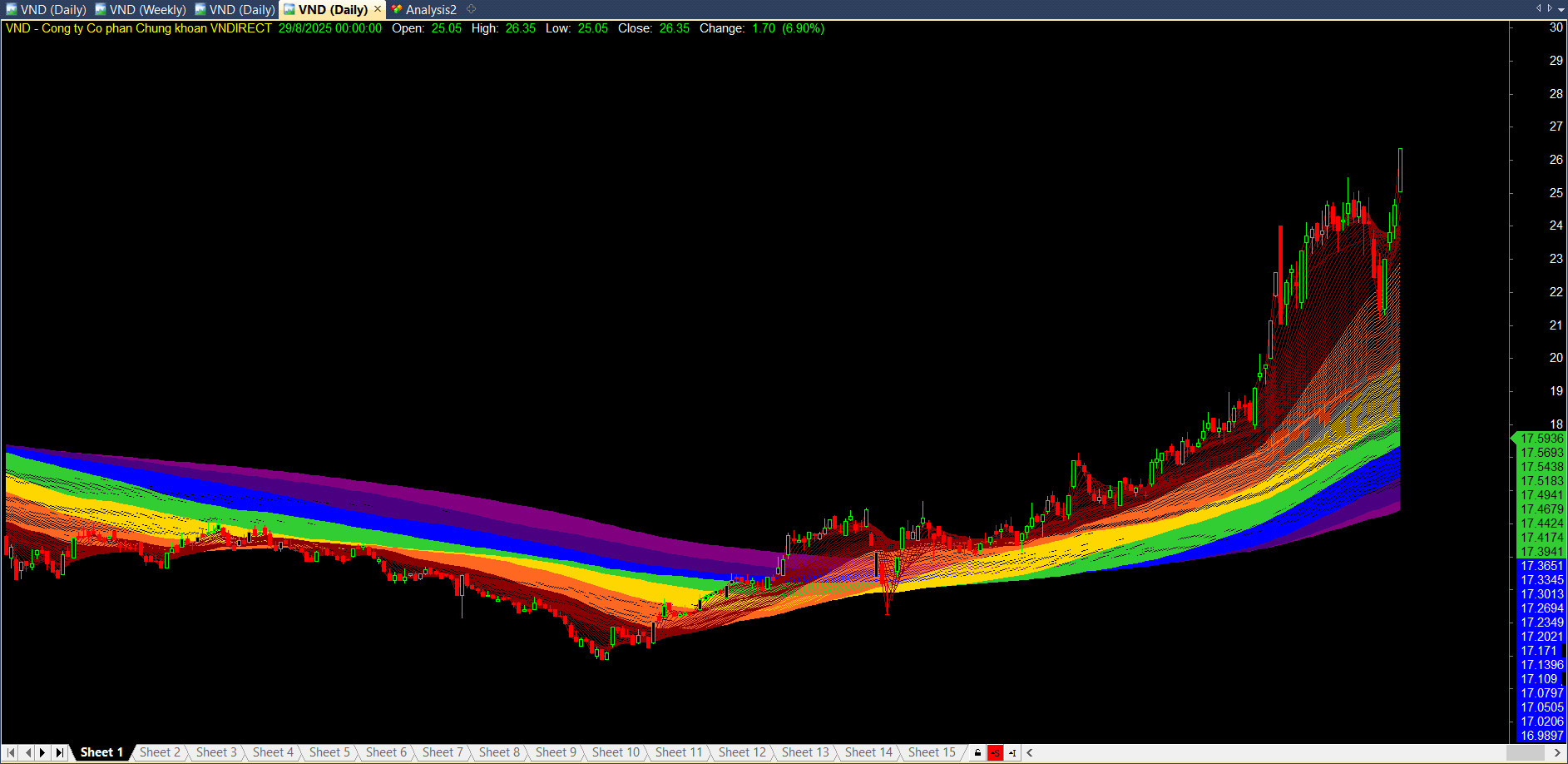Jump to the last sheet using navigation arrow
The height and width of the screenshot is (764, 1568).
(x=59, y=752)
